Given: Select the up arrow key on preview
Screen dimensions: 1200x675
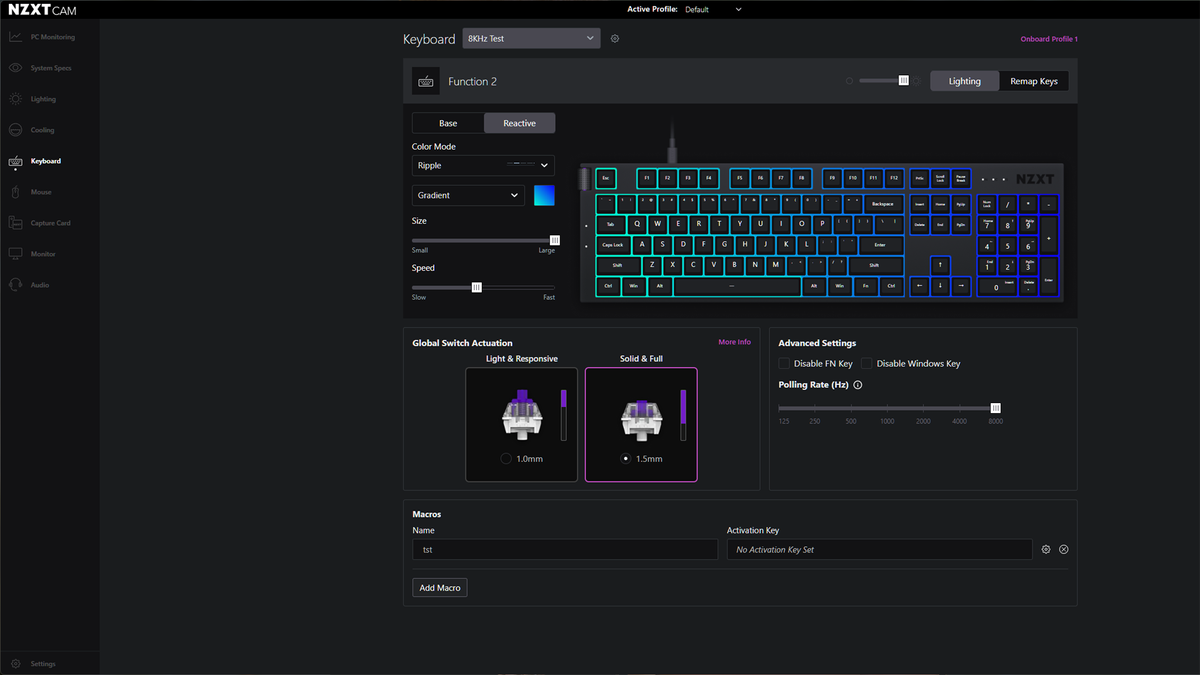Looking at the screenshot, I should [940, 265].
